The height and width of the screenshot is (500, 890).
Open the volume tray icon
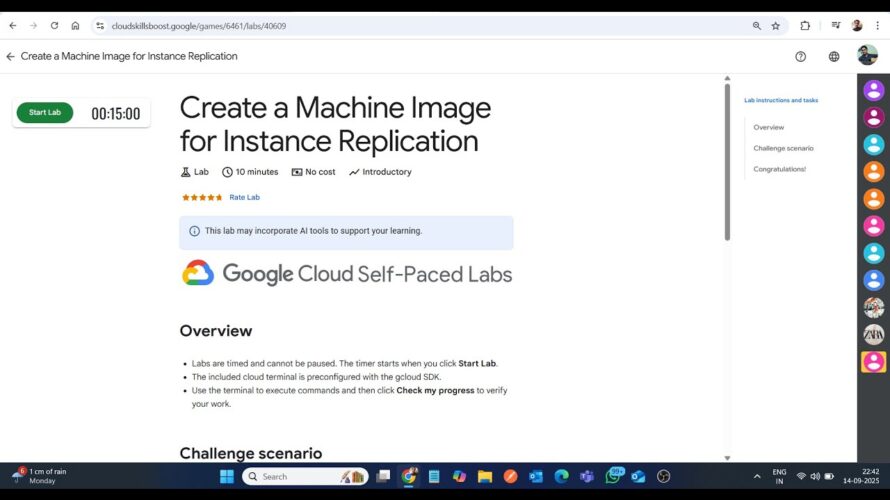pos(815,477)
